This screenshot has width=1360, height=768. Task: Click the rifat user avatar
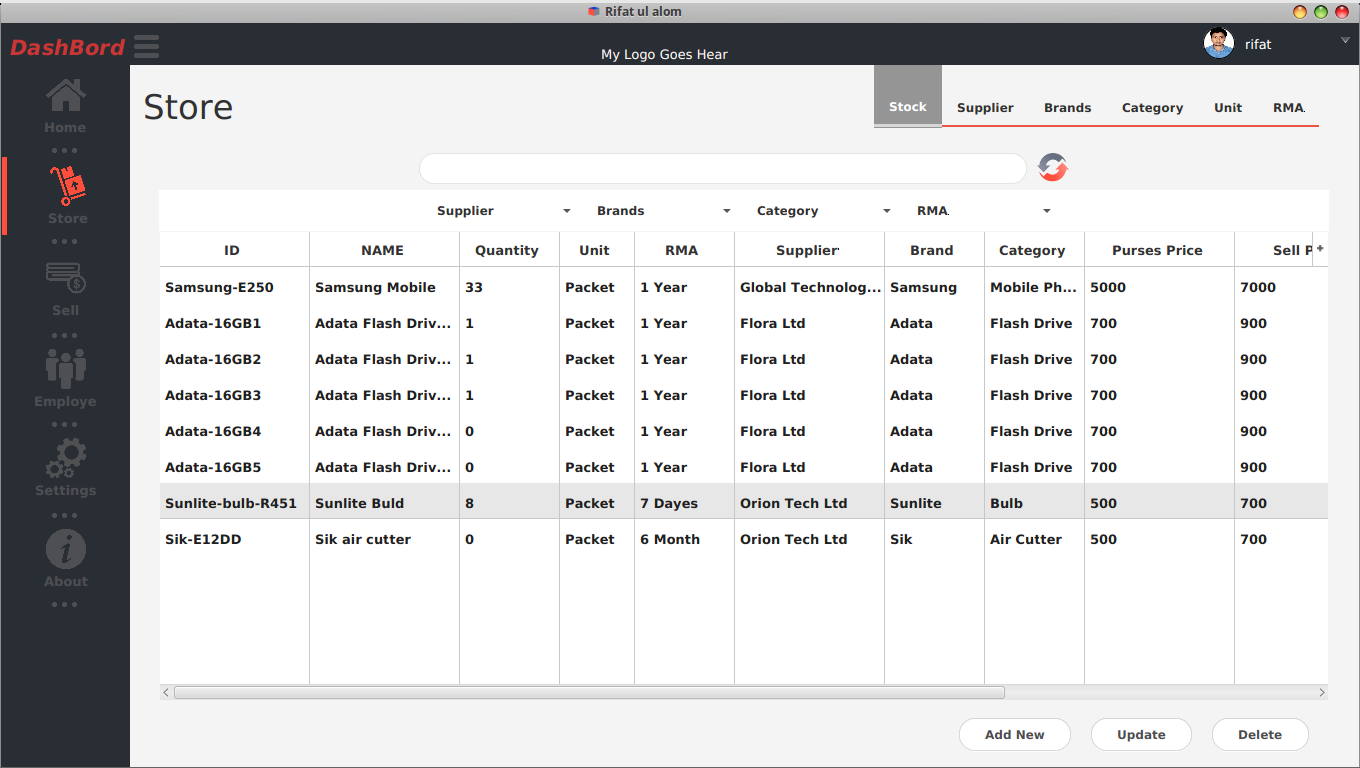tap(1219, 43)
